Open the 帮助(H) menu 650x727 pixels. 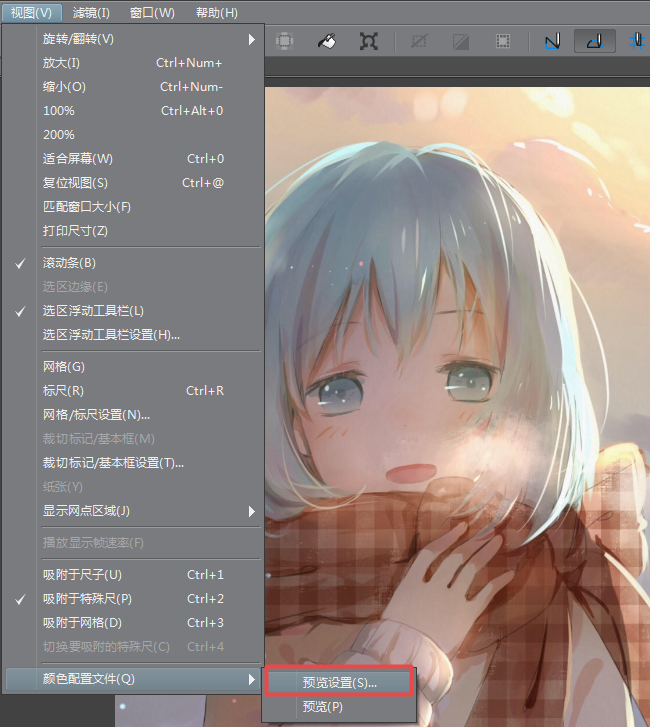(217, 13)
